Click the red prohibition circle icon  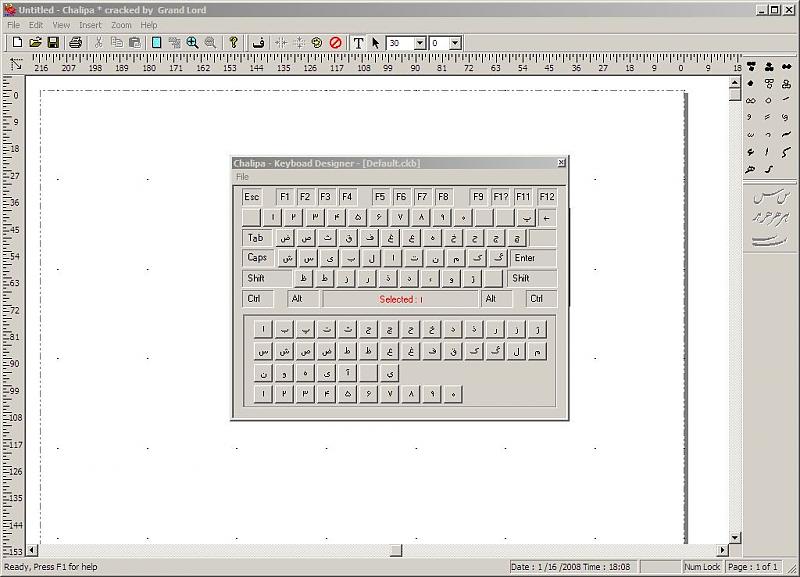(335, 43)
